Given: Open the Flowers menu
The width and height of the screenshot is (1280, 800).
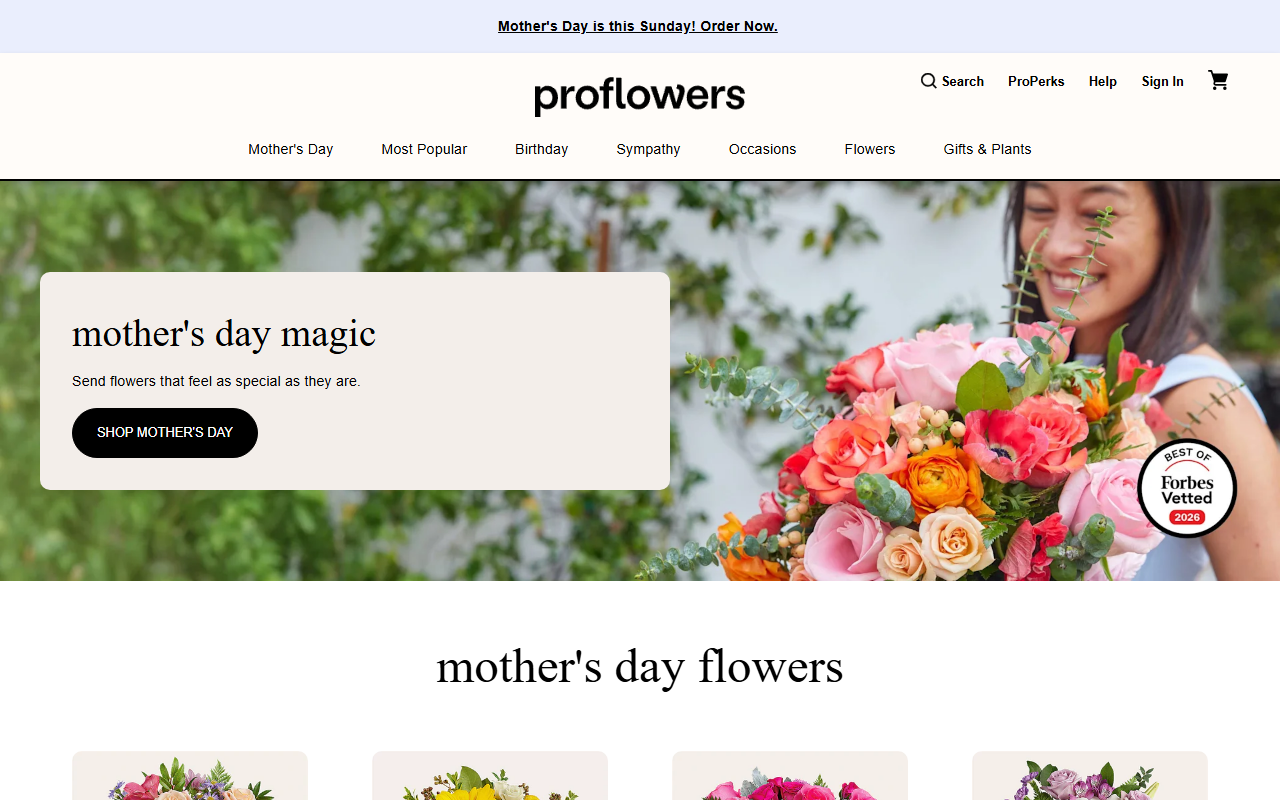Looking at the screenshot, I should click(x=870, y=149).
